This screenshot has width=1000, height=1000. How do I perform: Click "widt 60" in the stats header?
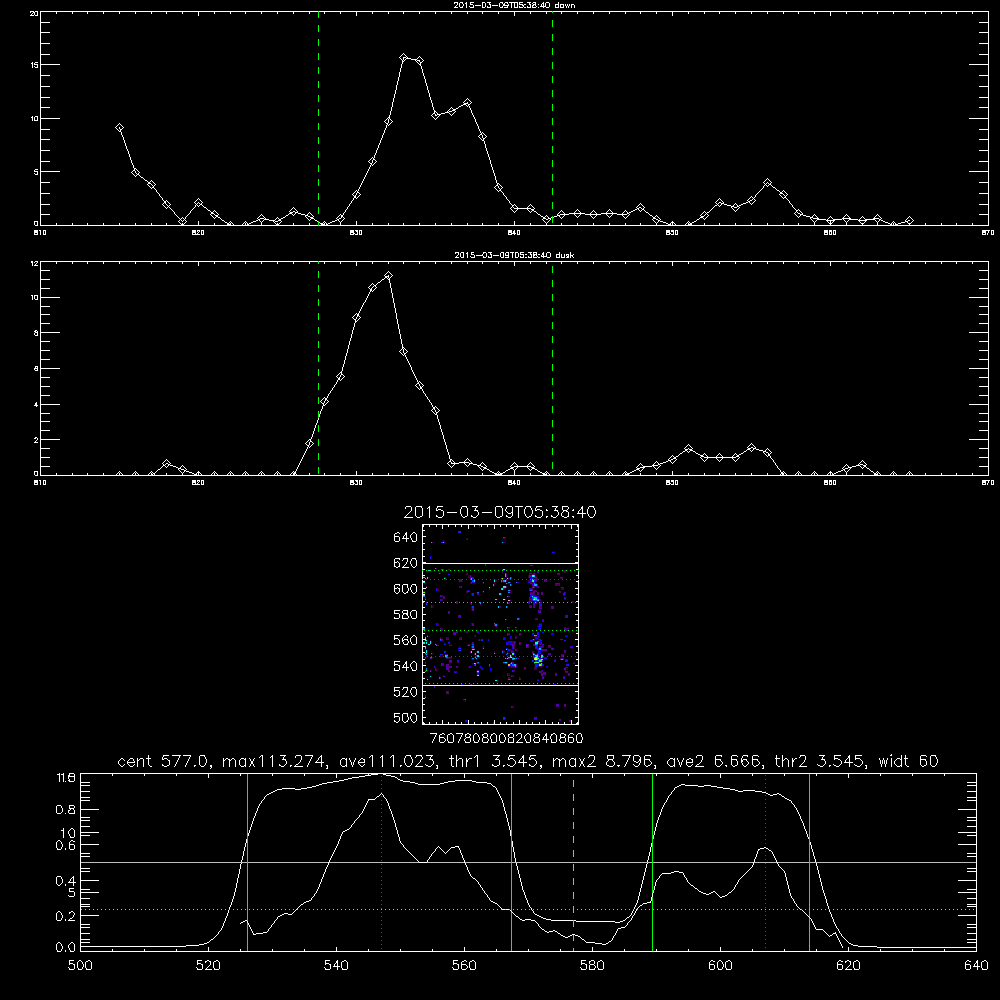tap(908, 761)
